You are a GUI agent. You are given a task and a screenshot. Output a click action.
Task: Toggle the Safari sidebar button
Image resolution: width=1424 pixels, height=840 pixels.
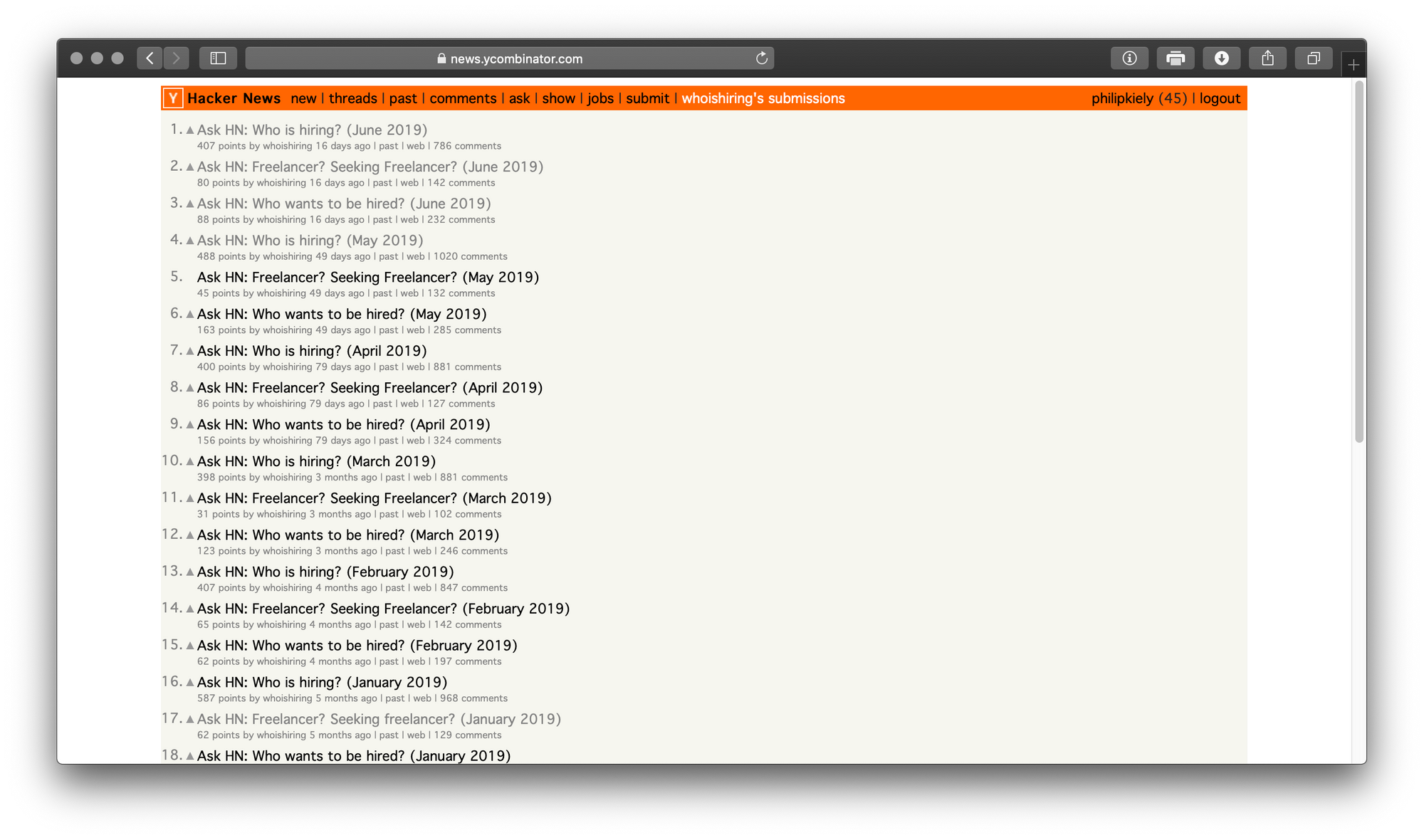coord(218,58)
